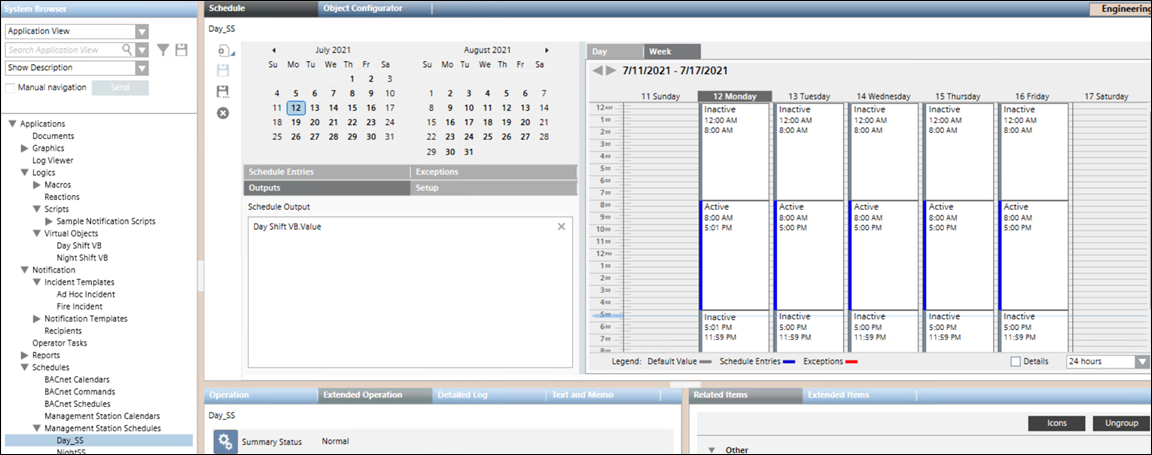The image size is (1152, 455).
Task: Open the Show Description dropdown
Action: click(x=141, y=68)
